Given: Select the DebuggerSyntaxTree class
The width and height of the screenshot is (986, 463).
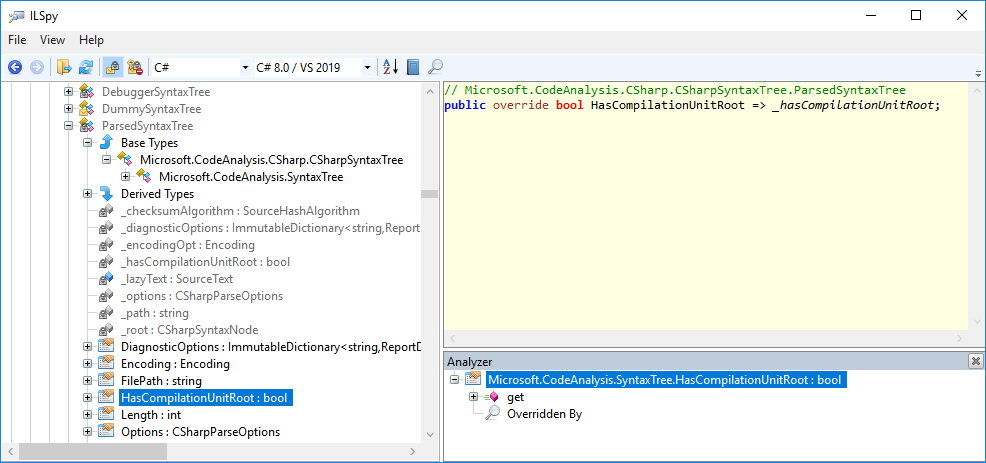Looking at the screenshot, I should [156, 92].
